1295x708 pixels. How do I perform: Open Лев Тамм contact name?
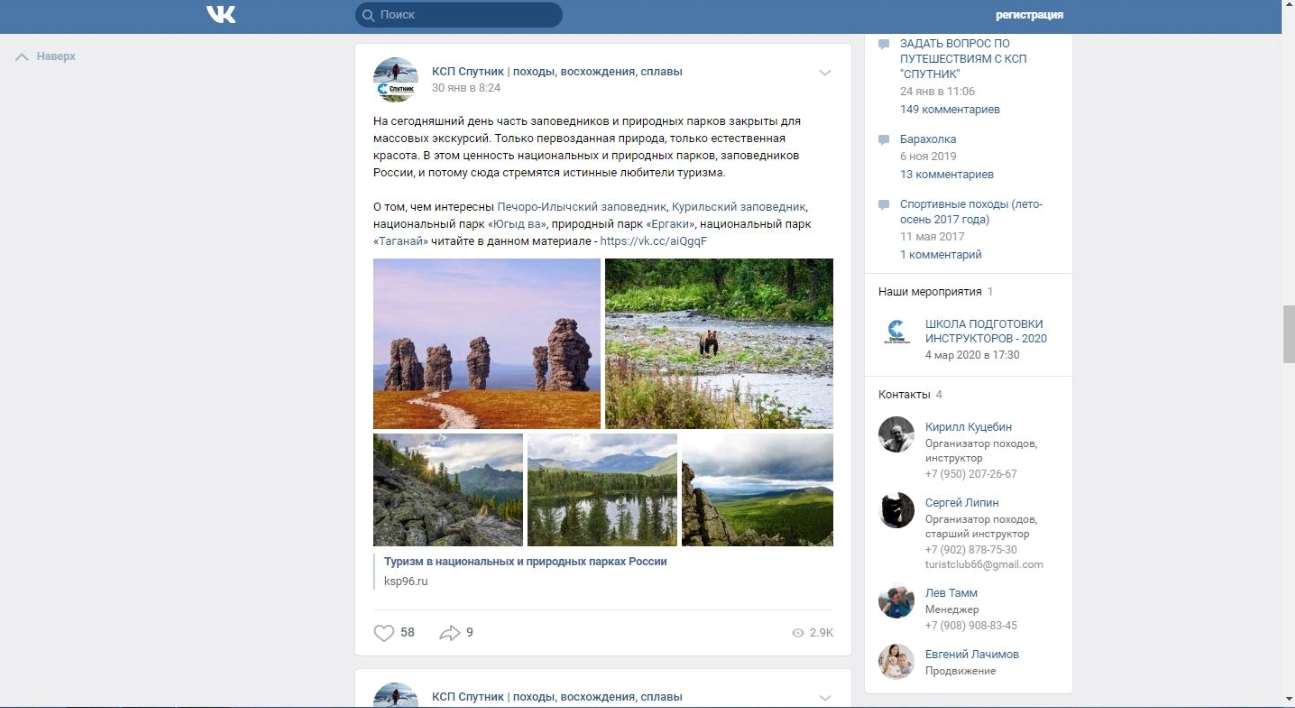[x=951, y=593]
